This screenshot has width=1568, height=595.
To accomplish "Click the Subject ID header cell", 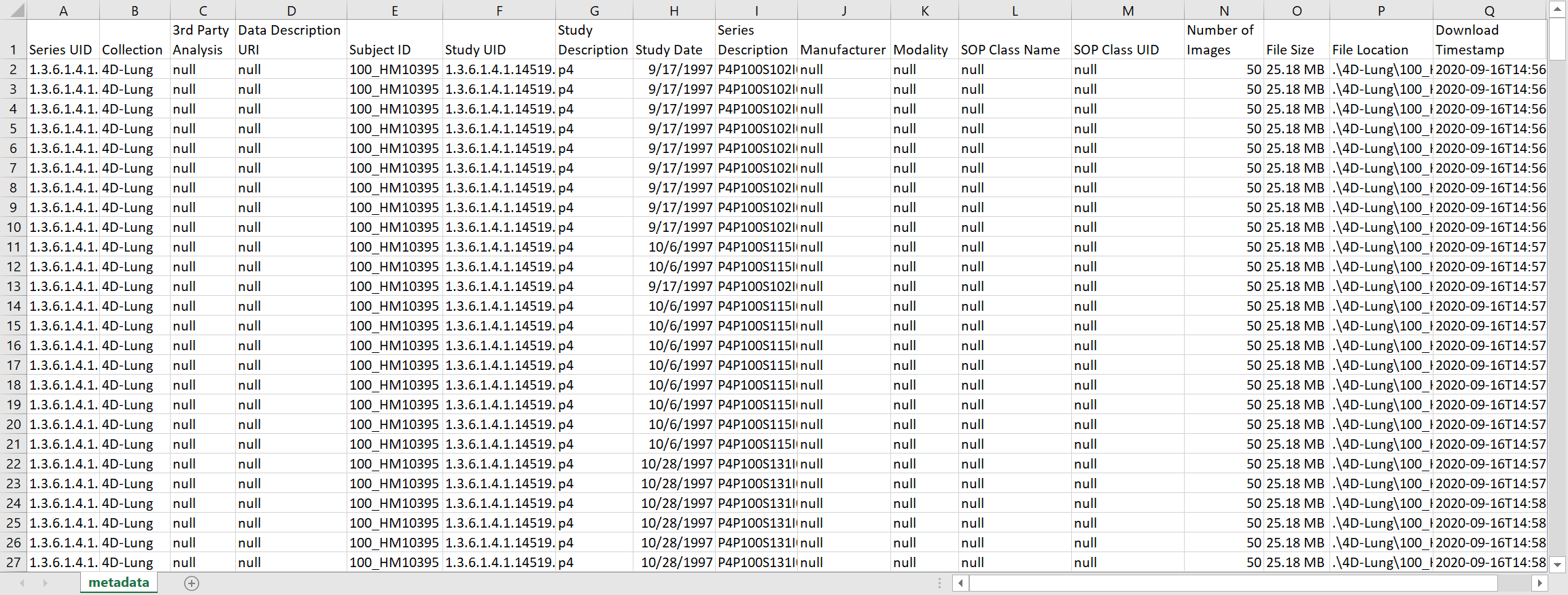I will 394,39.
